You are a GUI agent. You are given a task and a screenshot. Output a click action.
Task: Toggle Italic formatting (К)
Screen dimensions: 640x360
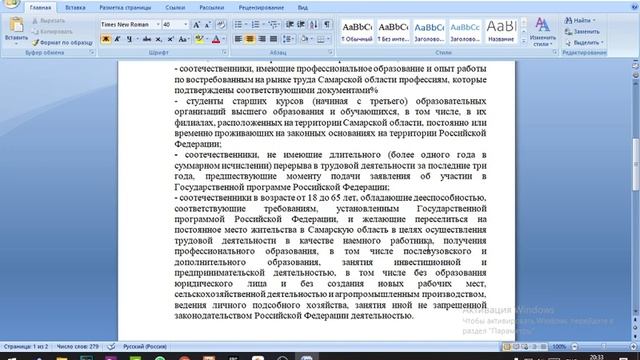coord(118,39)
